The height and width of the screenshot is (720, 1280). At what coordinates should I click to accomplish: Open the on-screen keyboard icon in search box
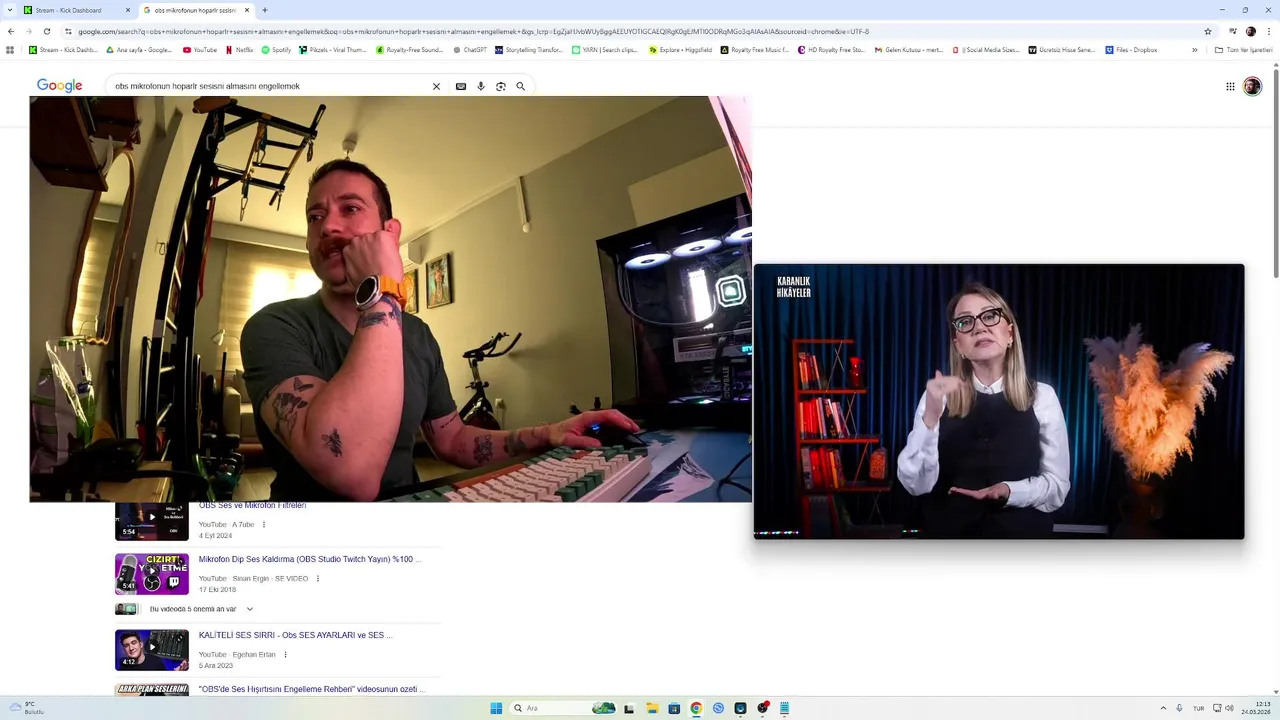(461, 86)
